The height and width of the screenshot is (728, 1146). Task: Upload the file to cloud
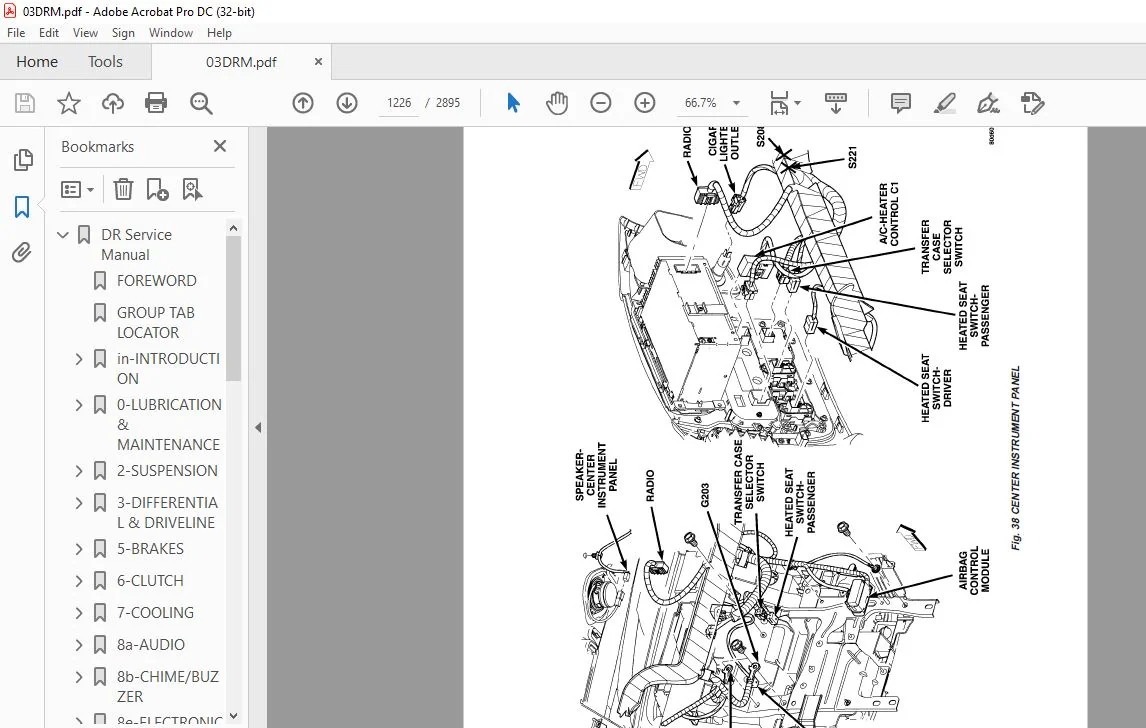click(113, 103)
